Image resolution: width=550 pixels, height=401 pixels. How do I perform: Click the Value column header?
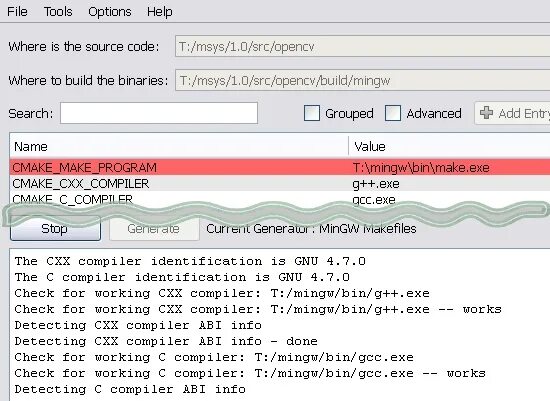point(450,146)
